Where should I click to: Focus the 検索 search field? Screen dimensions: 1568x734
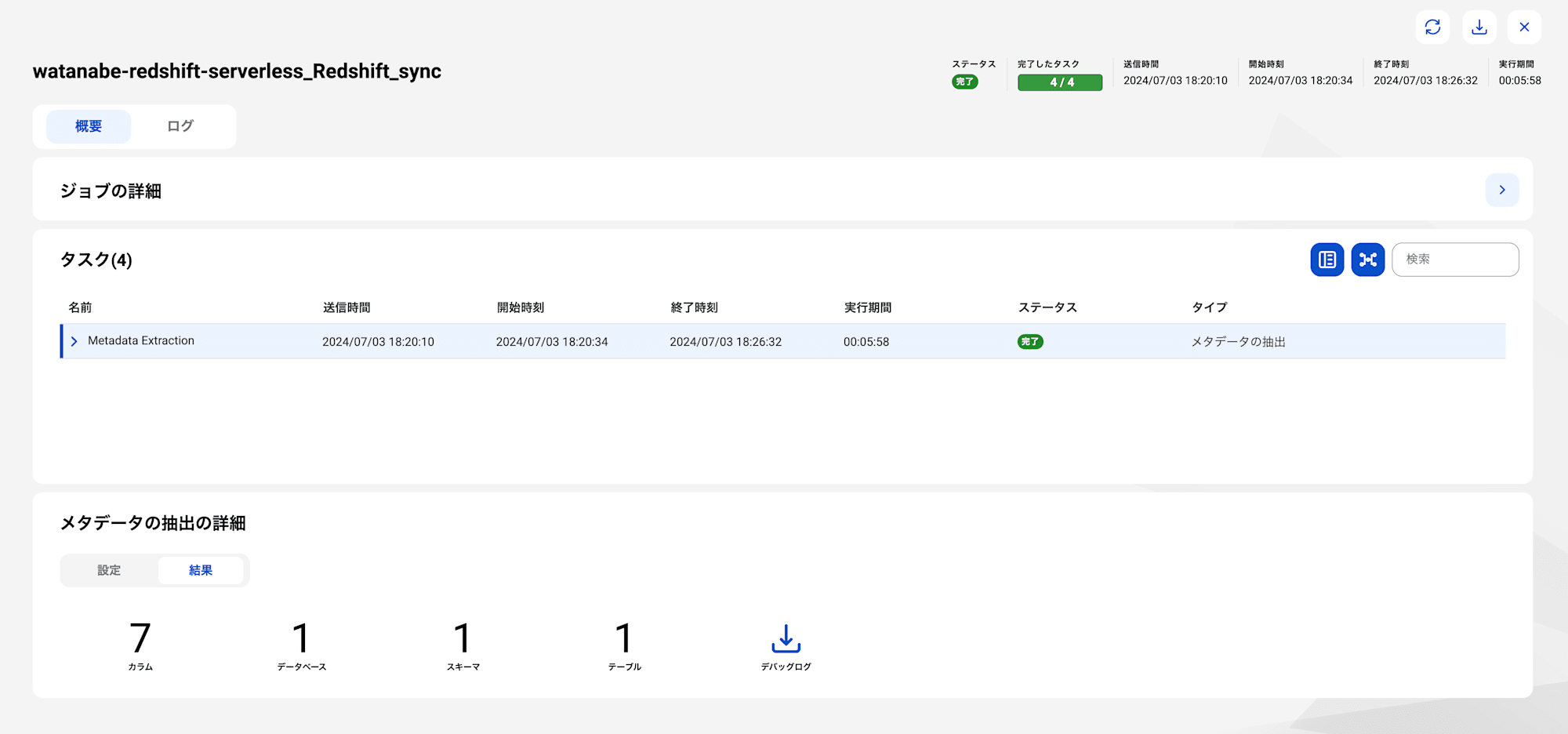[1455, 260]
